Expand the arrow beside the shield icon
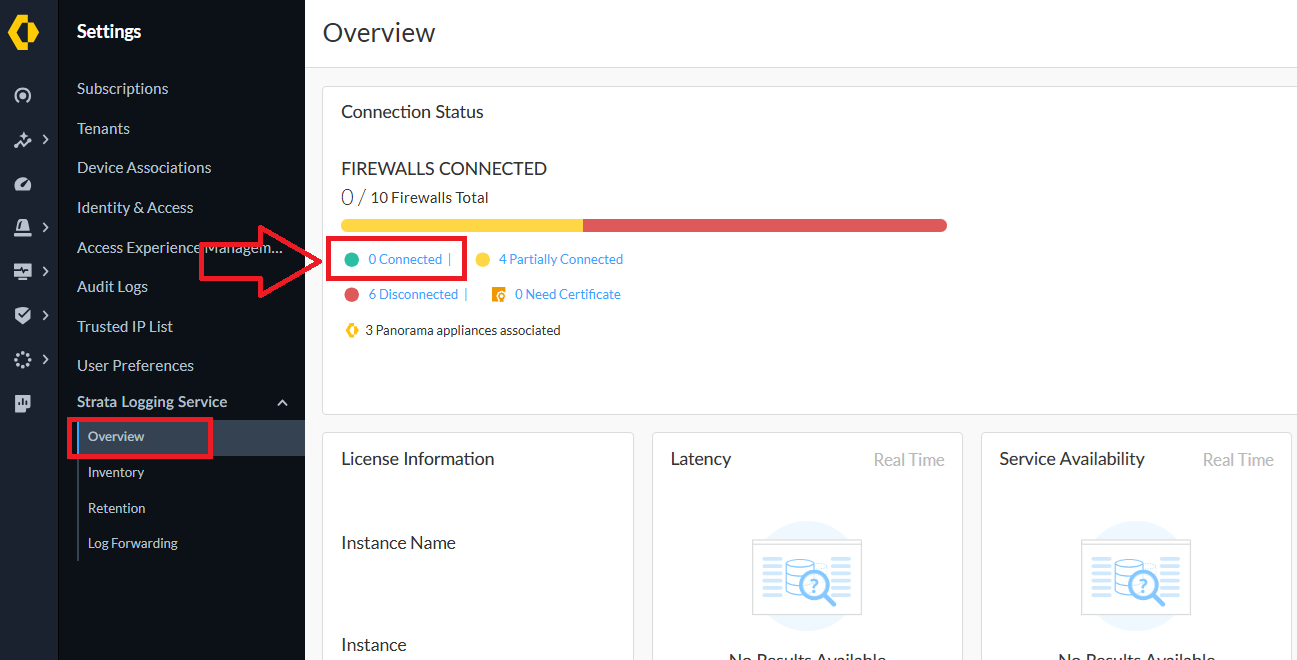The image size is (1297, 660). pyautogui.click(x=45, y=316)
